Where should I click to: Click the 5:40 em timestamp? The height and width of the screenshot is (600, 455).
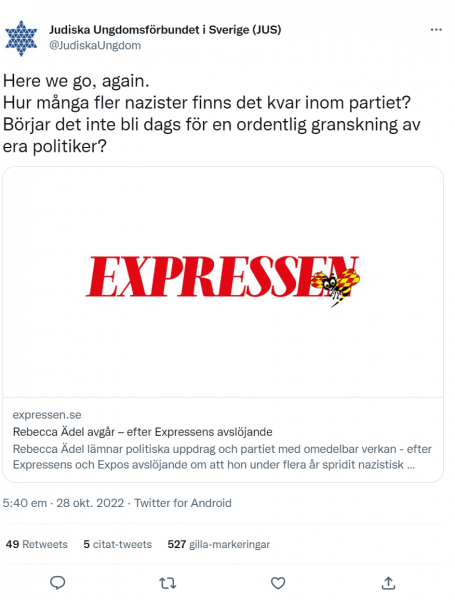click(25, 503)
